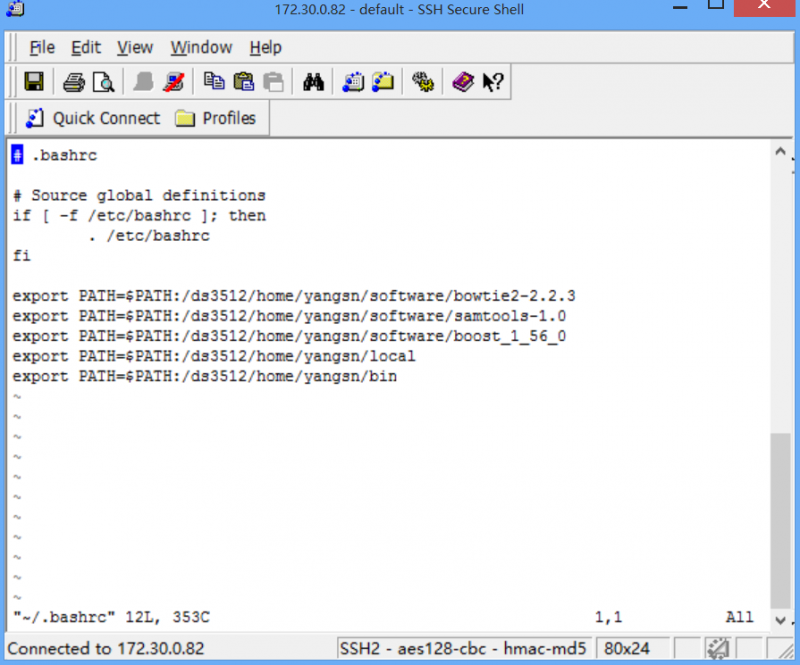800x665 pixels.
Task: Open Print Preview icon
Action: 104,82
